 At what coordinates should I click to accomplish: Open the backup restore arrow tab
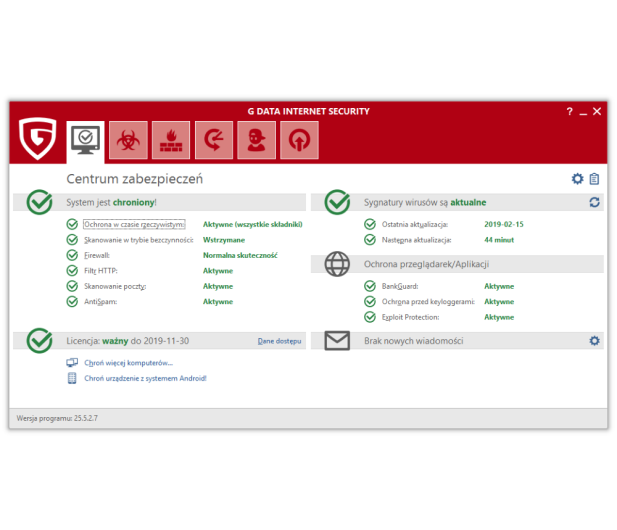(214, 140)
